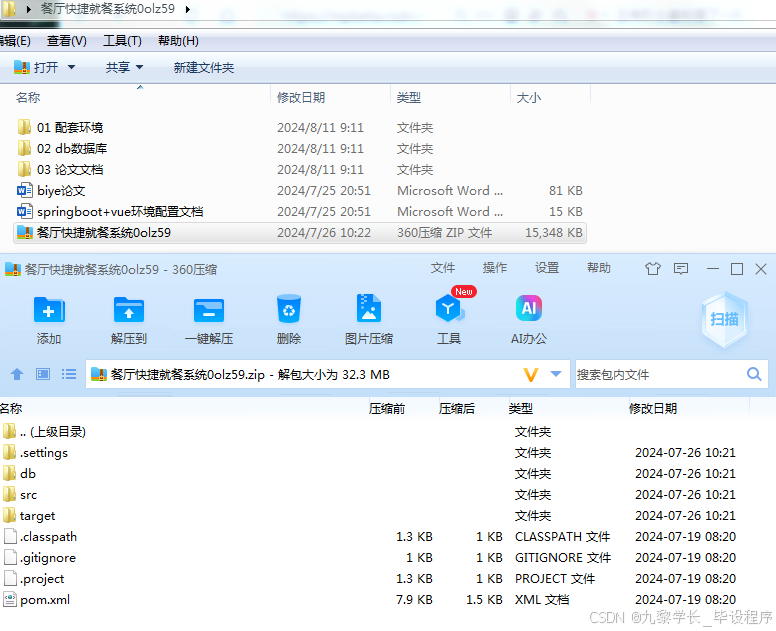Open the 工具(T) menu in Explorer

click(x=122, y=41)
